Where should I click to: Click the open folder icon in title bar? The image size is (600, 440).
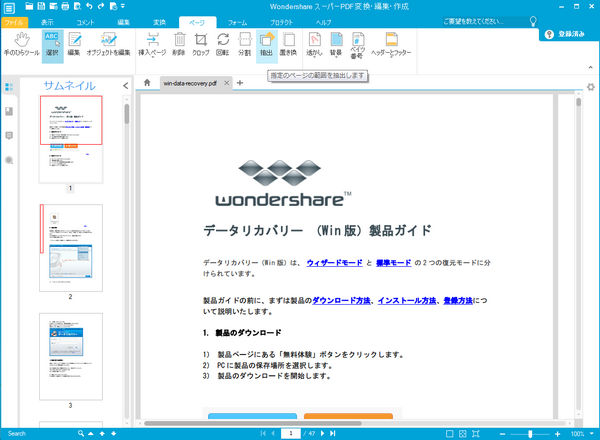29,6
